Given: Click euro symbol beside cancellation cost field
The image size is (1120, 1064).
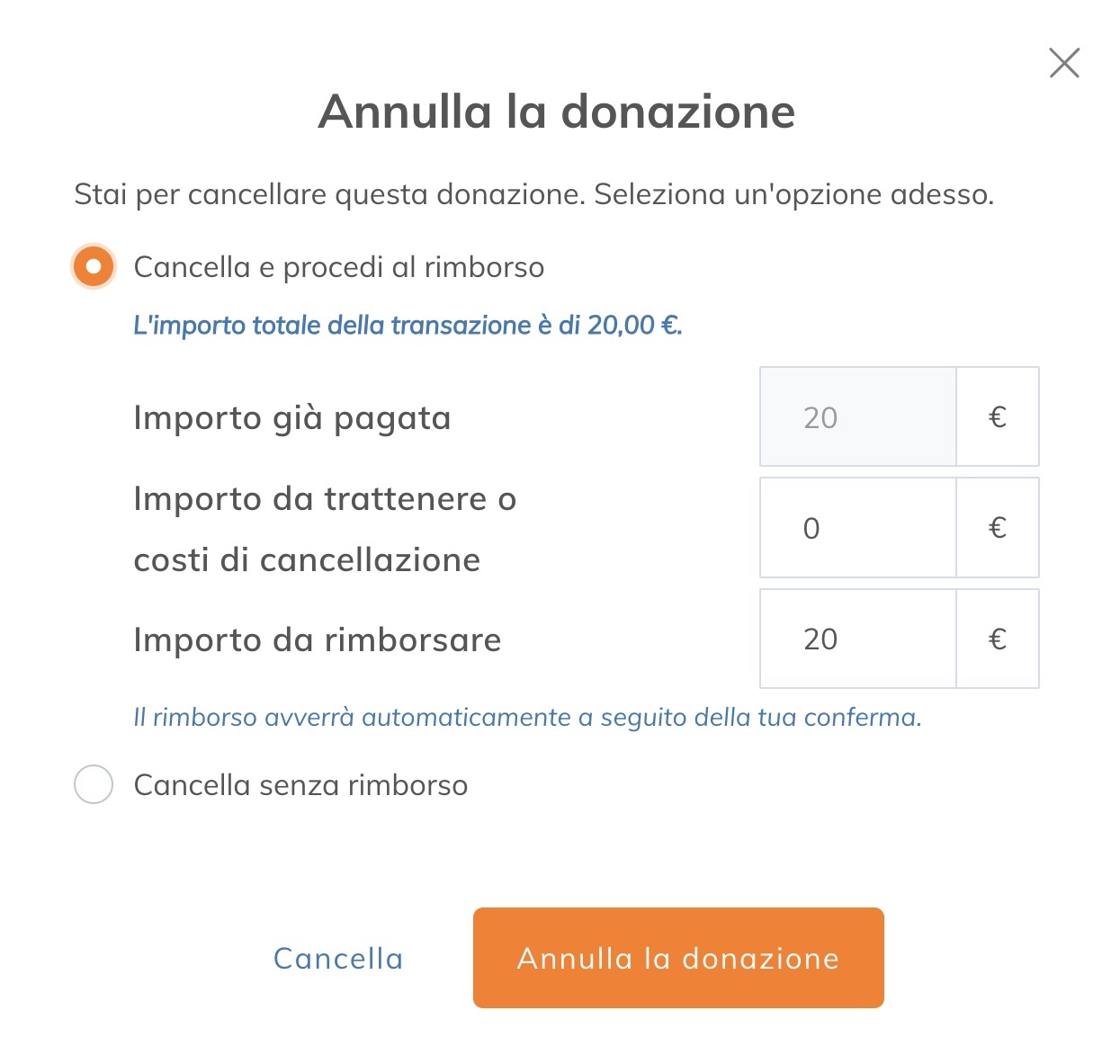Looking at the screenshot, I should pyautogui.click(x=997, y=528).
